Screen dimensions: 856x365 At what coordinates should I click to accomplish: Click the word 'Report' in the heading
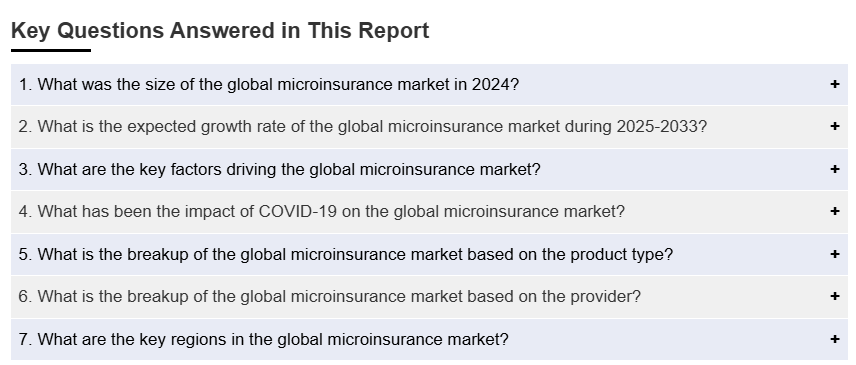[x=394, y=31]
